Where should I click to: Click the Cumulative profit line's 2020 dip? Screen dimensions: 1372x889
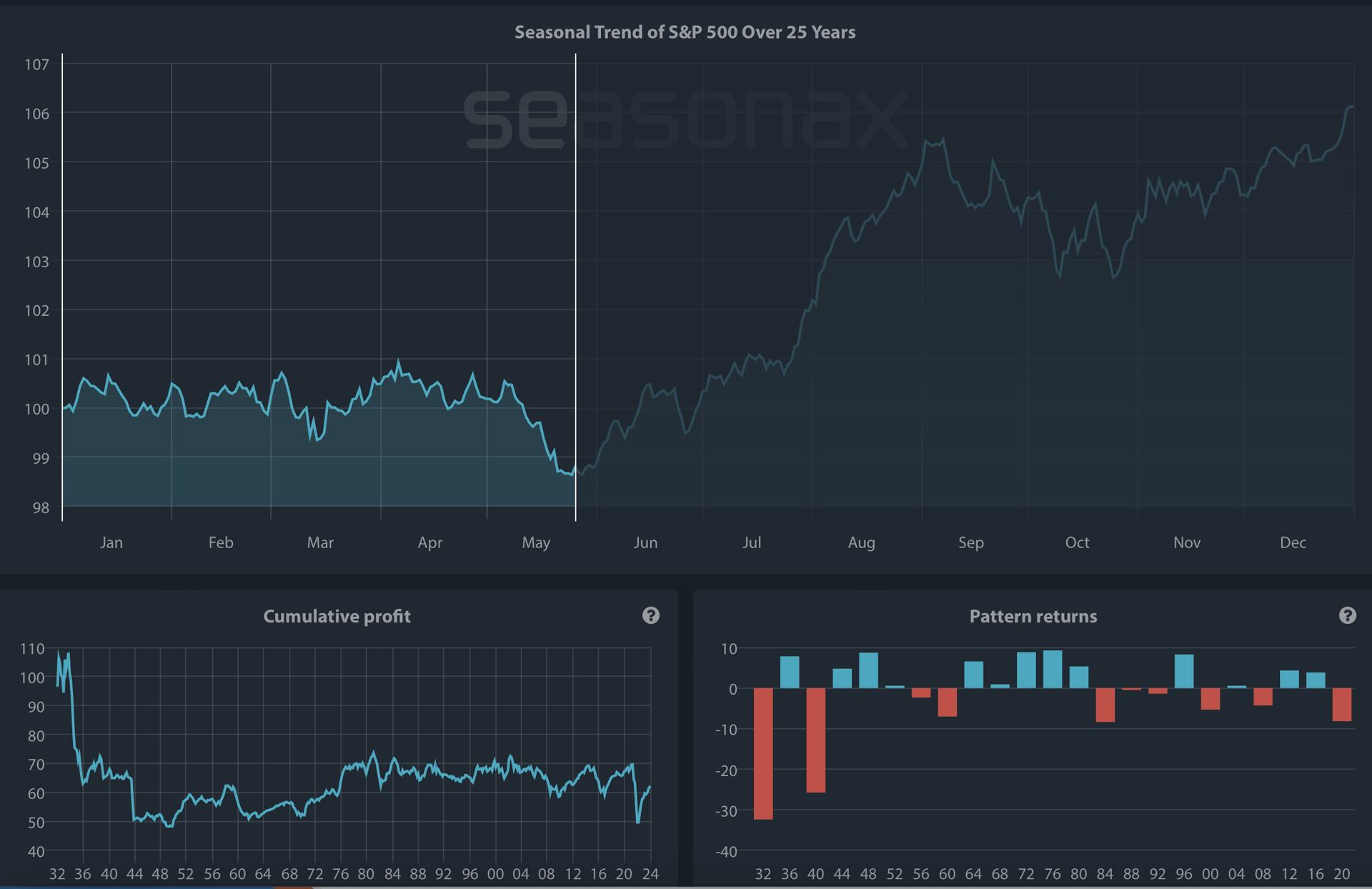tap(638, 822)
